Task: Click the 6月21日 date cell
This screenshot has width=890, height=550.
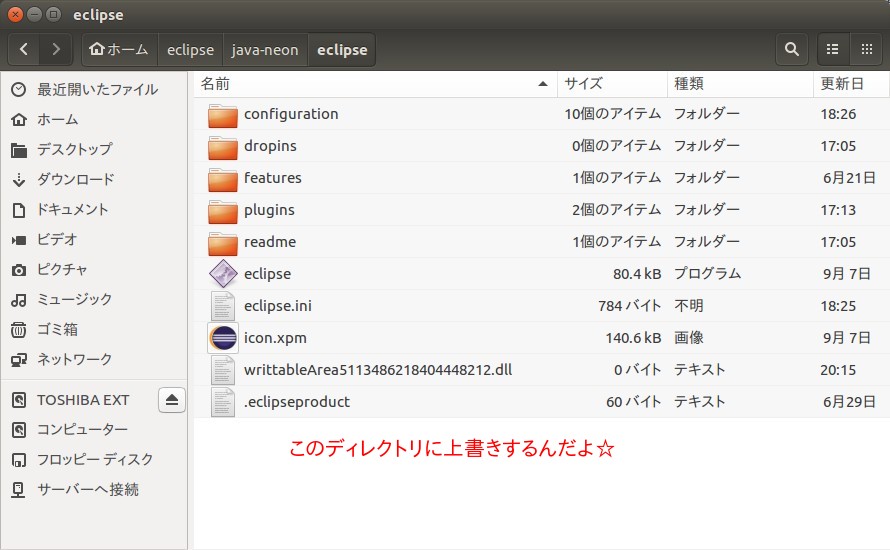Action: click(849, 178)
